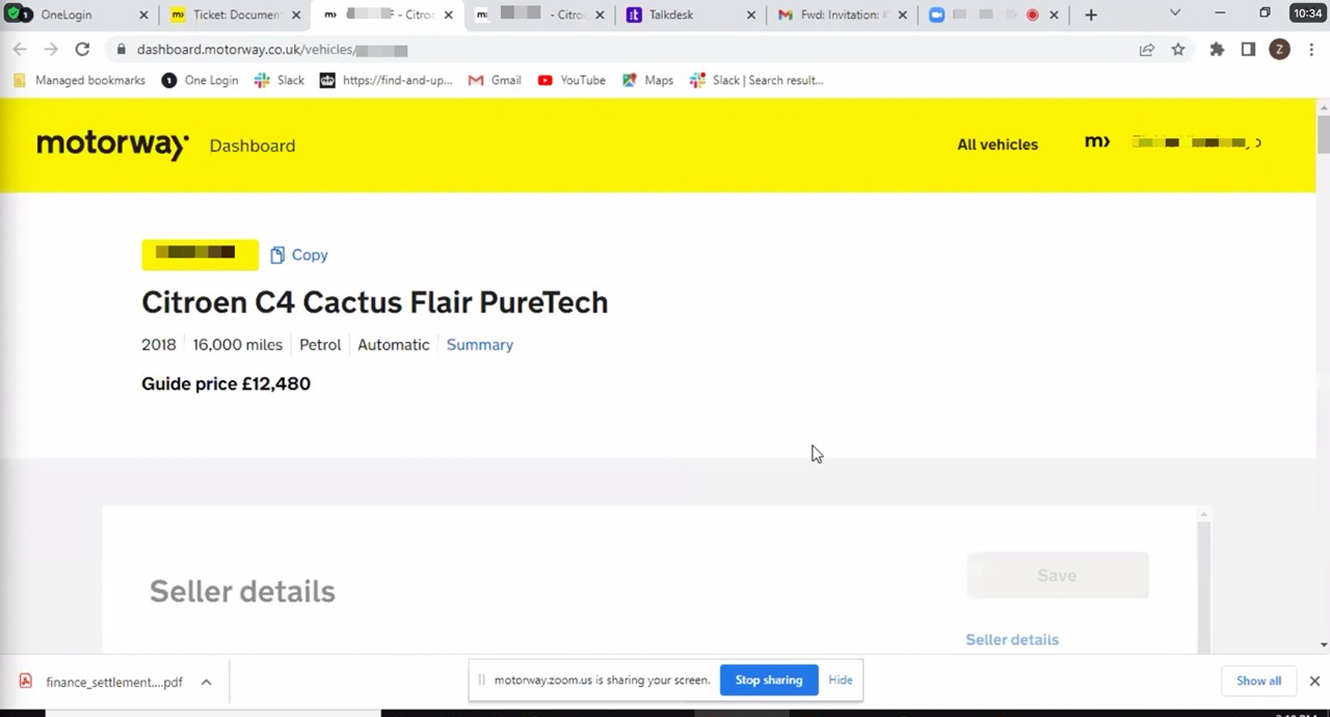The height and width of the screenshot is (717, 1330).
Task: Open Managed bookmarks folder
Action: [79, 80]
